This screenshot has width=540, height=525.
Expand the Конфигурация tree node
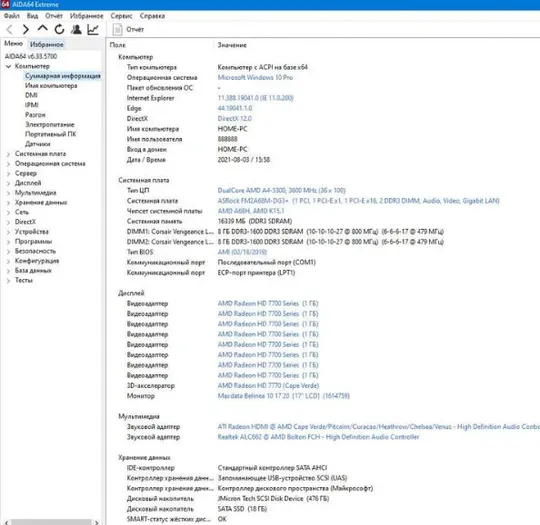coord(8,261)
